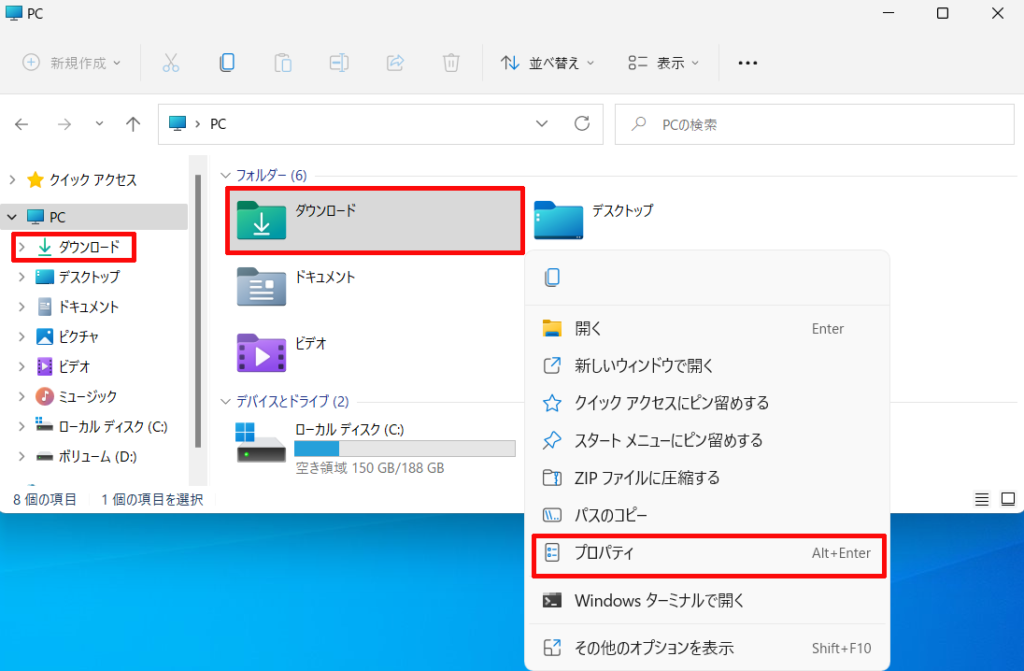The width and height of the screenshot is (1024, 671).
Task: Click the Rename icon in the toolbar
Action: tap(339, 62)
